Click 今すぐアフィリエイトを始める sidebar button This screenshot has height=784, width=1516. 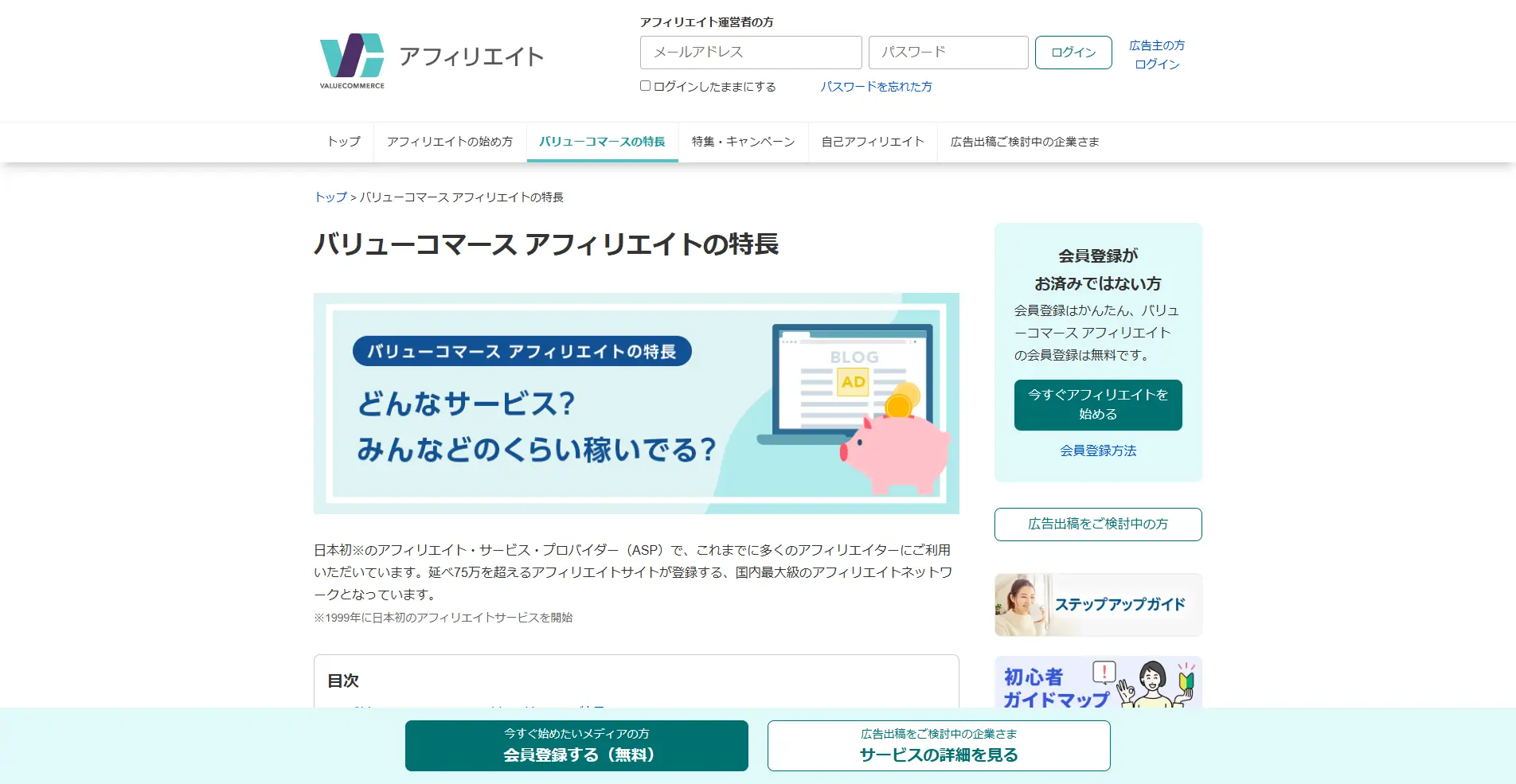pyautogui.click(x=1098, y=404)
